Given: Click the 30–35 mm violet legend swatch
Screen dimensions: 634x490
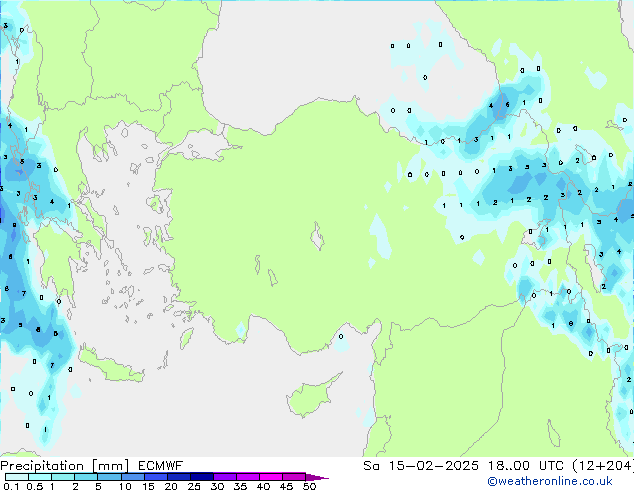Looking at the screenshot, I should (225, 477).
